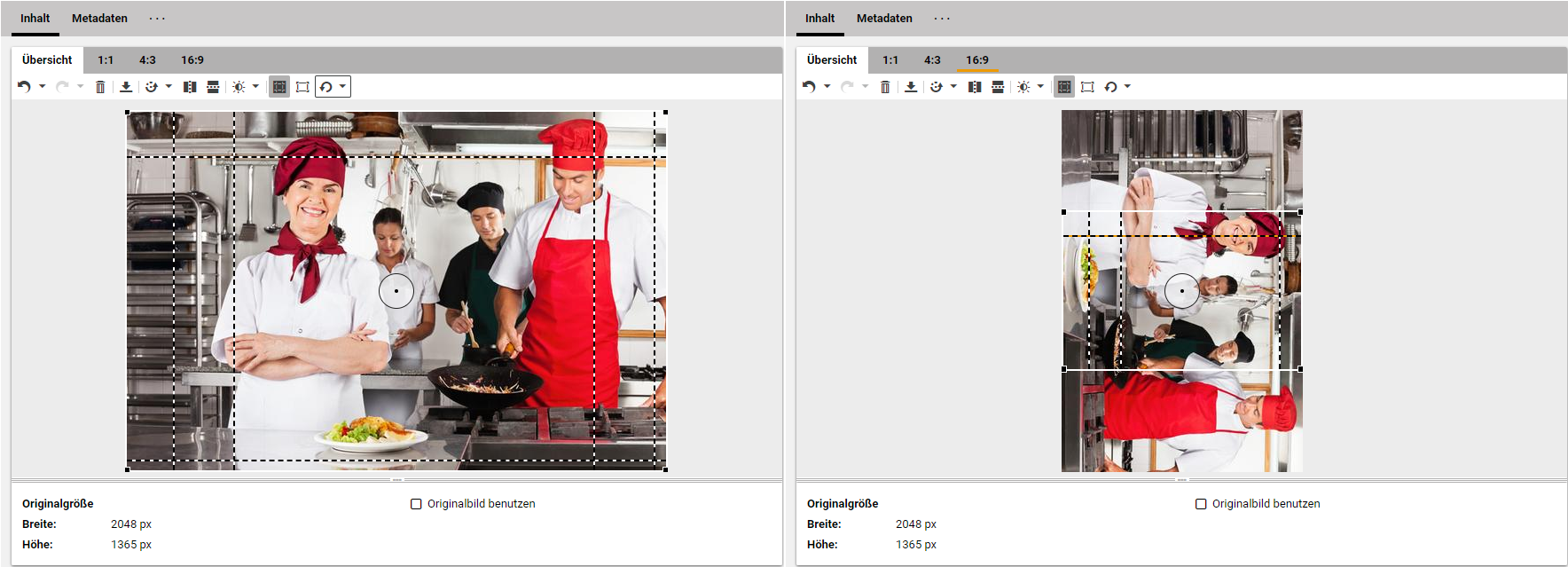Click the face detection icon in the right editor
1568x567 pixels.
click(x=936, y=87)
